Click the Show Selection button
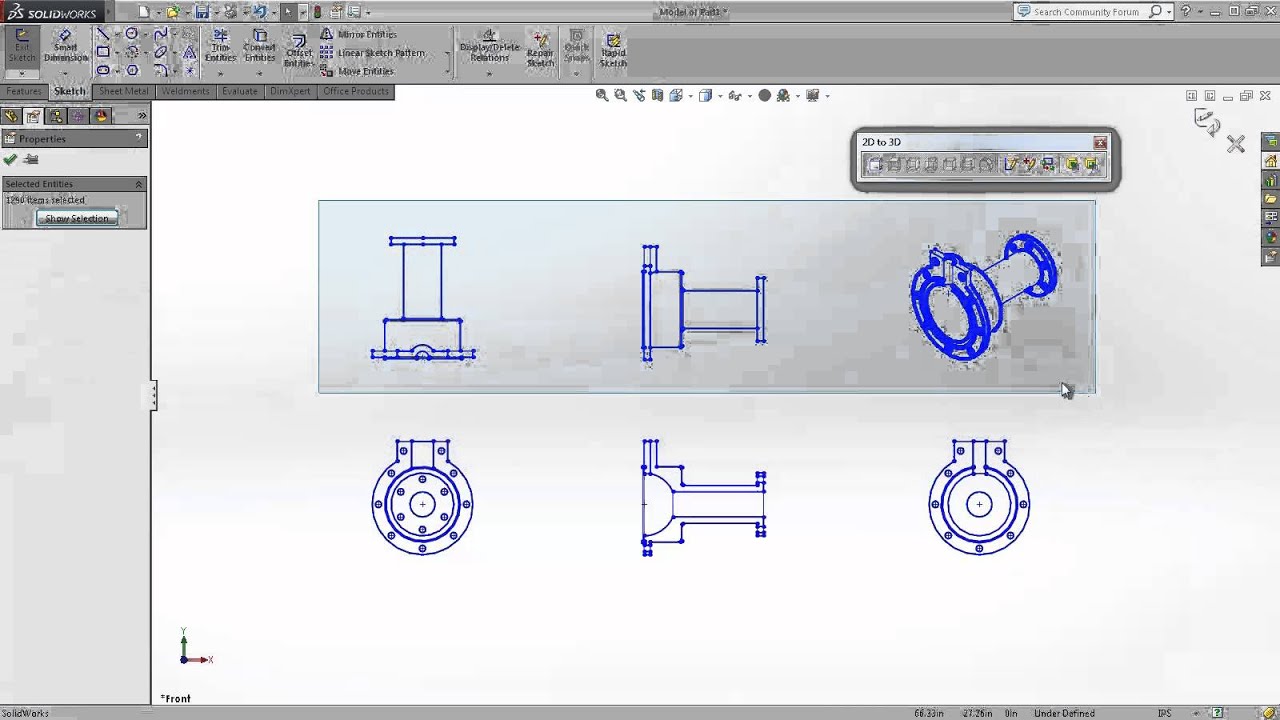This screenshot has height=720, width=1280. 77,218
